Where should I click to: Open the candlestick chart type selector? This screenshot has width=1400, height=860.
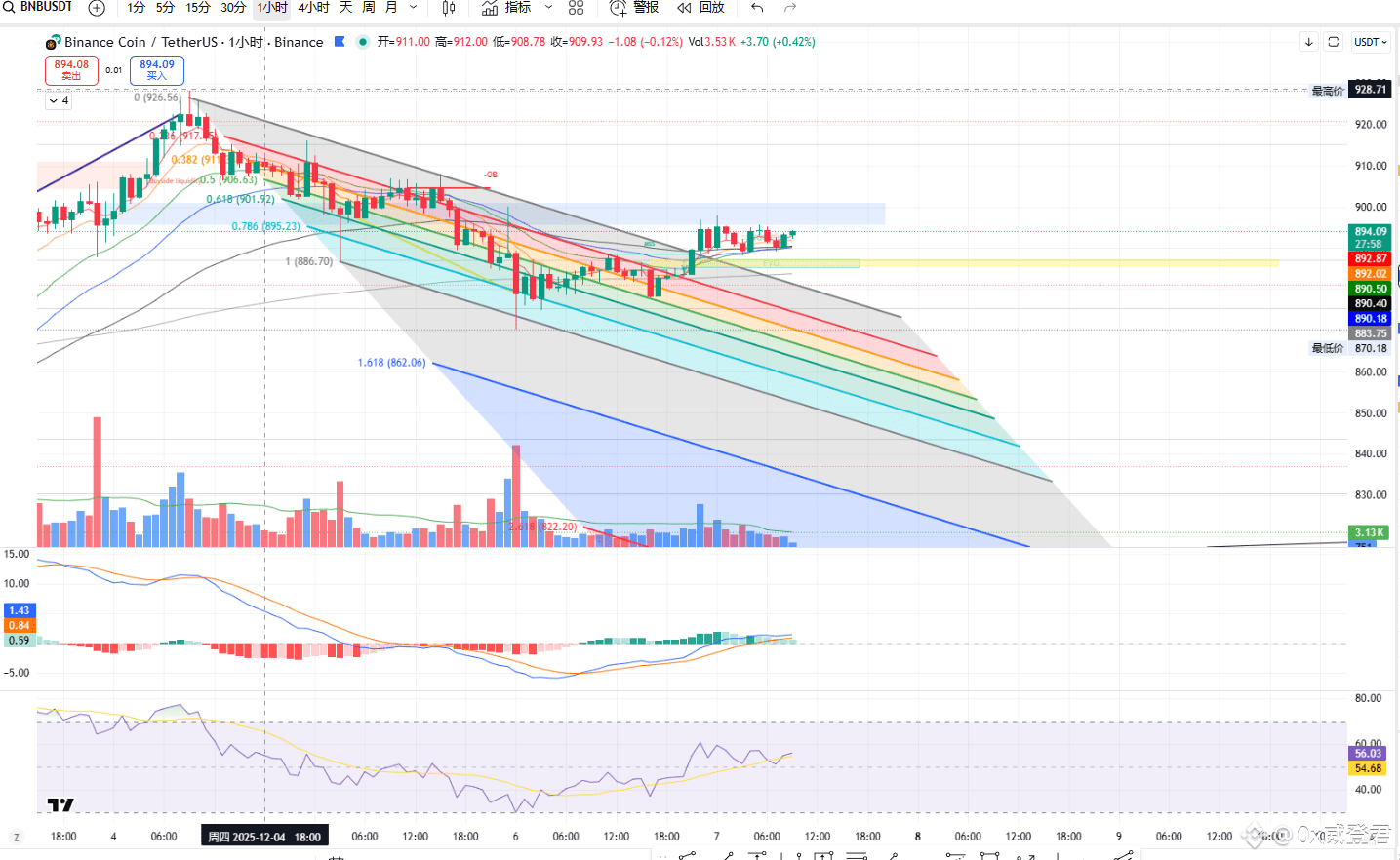point(449,8)
